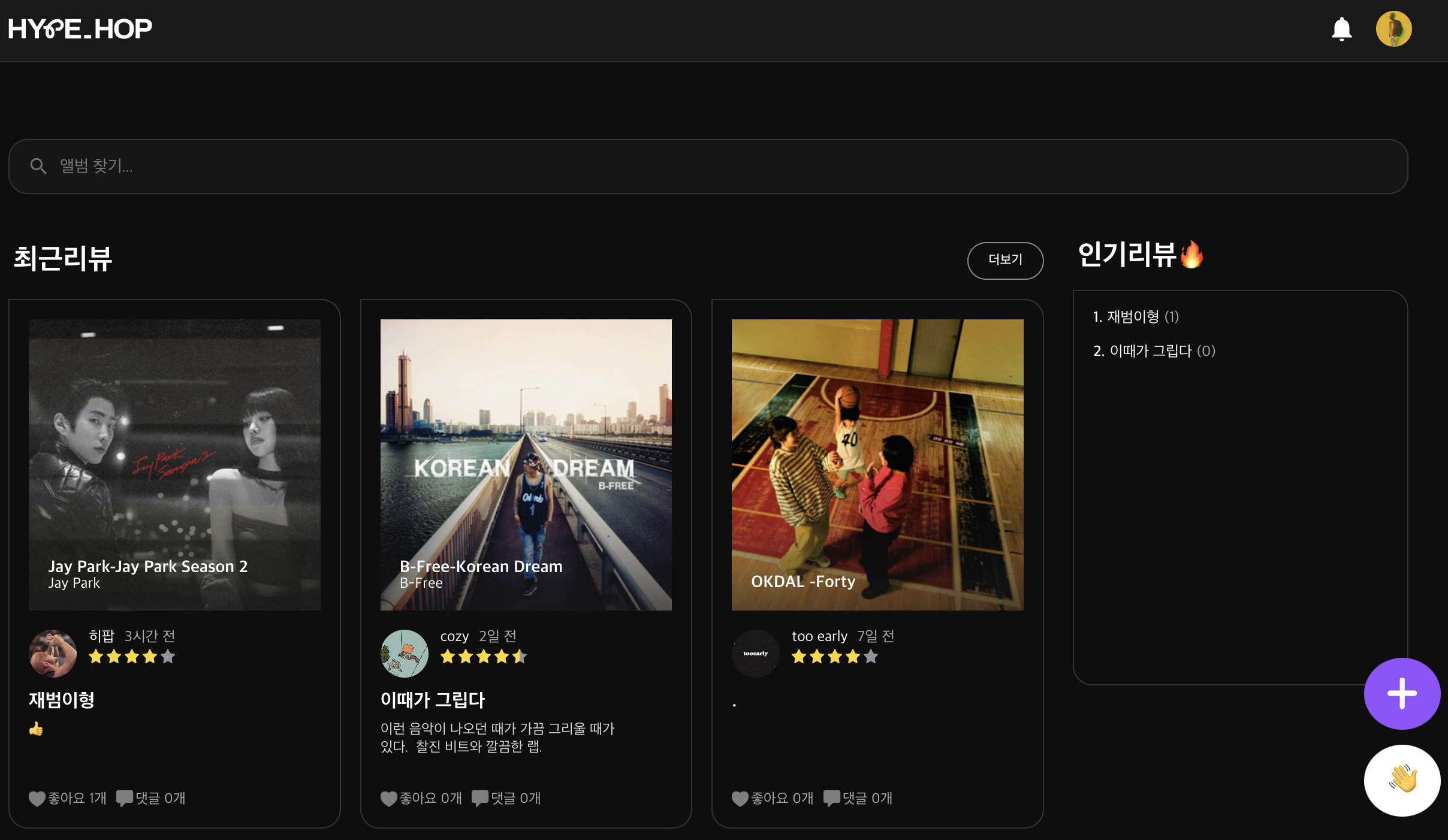Click the 더보기 button
This screenshot has height=840, width=1448.
pyautogui.click(x=1005, y=260)
